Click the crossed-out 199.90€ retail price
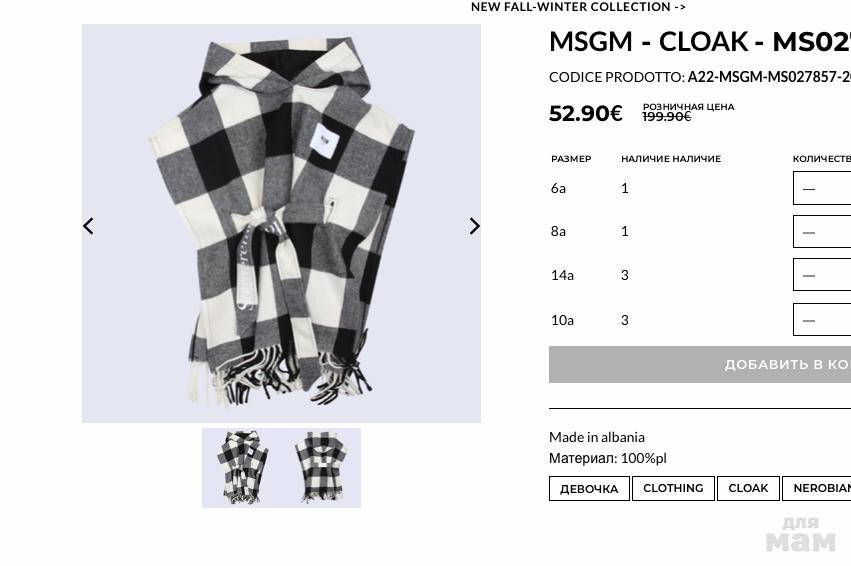 (x=667, y=117)
